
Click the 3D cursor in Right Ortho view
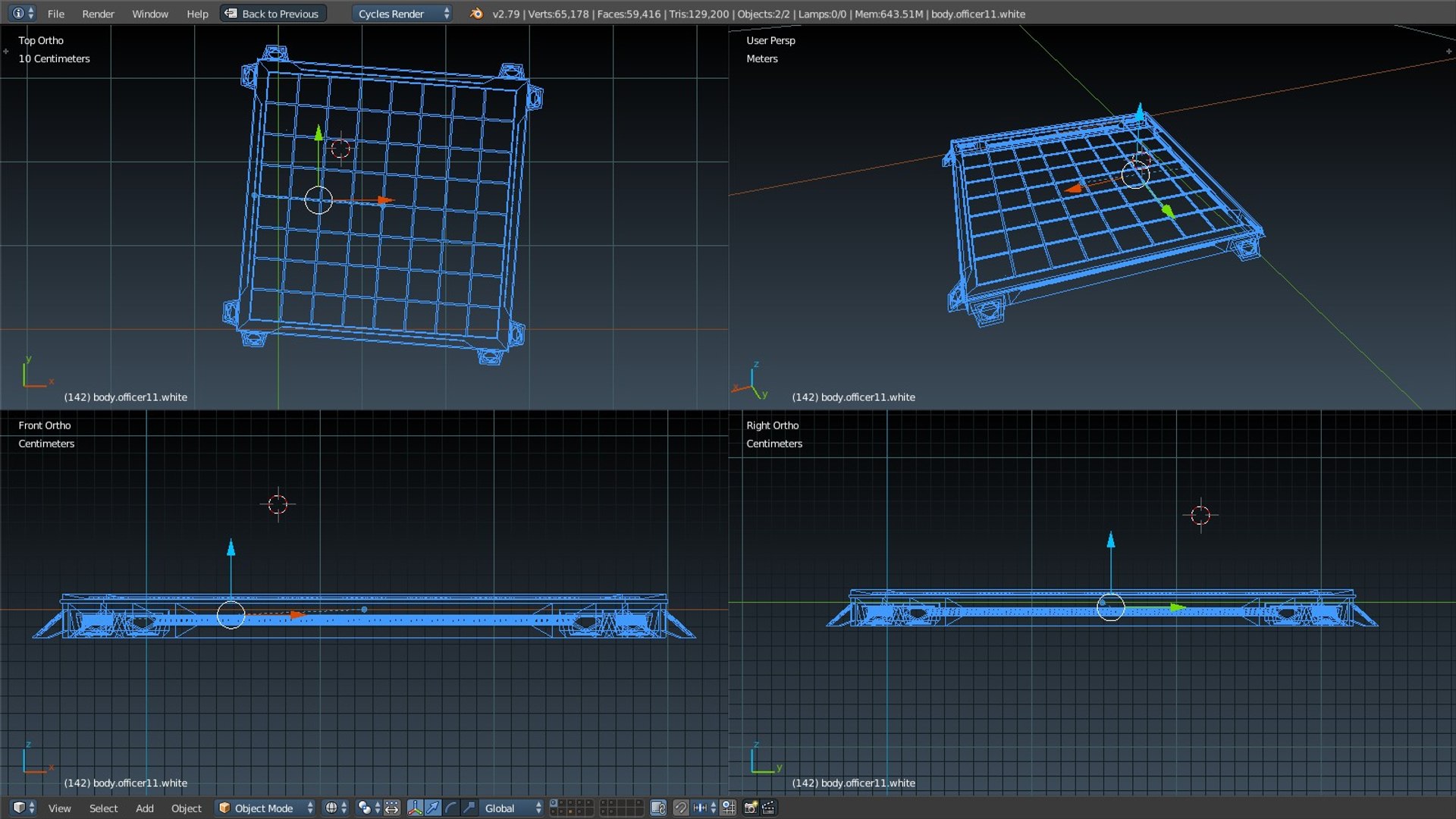(x=1200, y=516)
